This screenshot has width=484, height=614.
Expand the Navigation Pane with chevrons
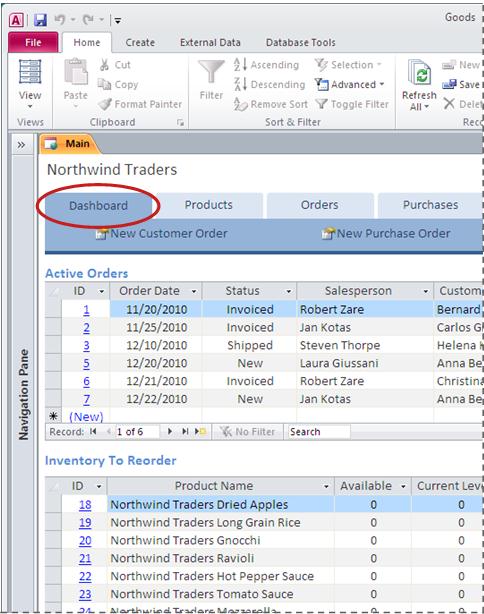pyautogui.click(x=21, y=145)
